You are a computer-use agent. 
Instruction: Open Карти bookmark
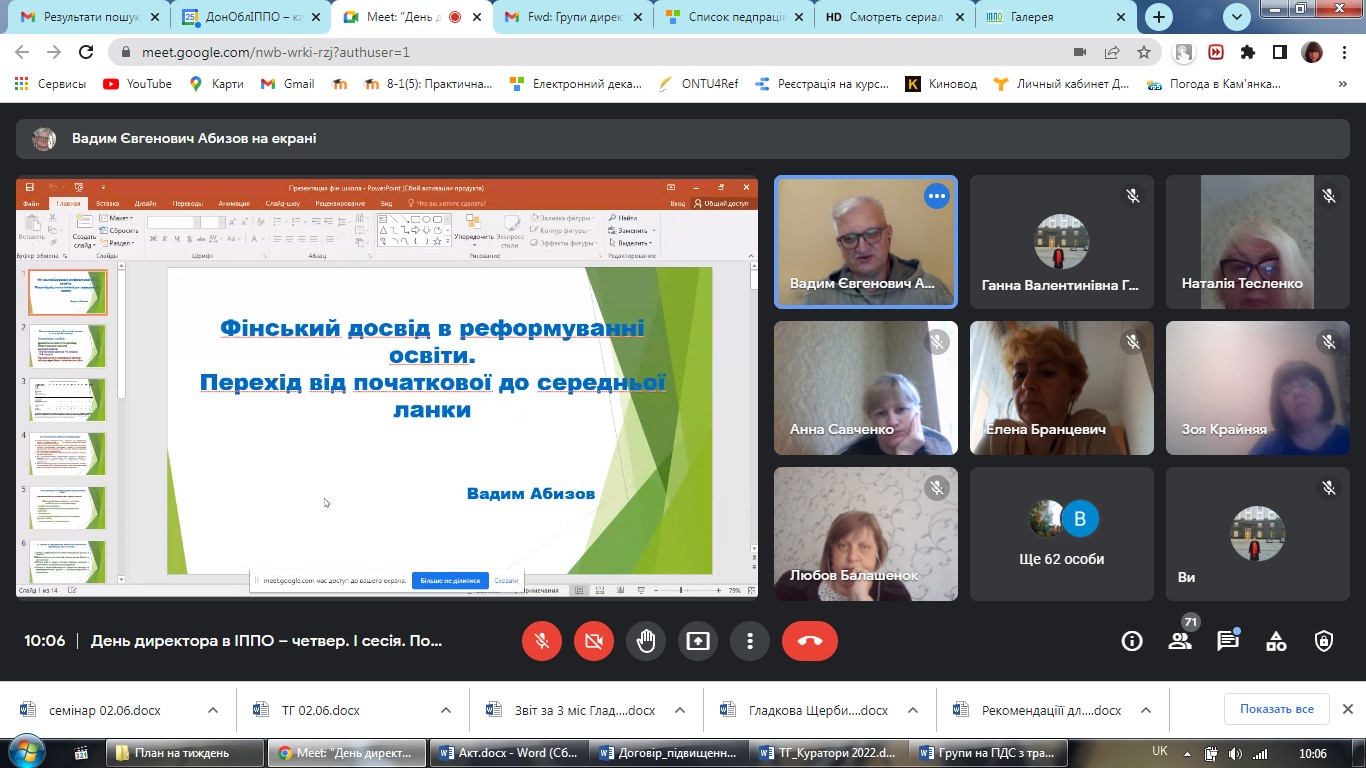216,84
